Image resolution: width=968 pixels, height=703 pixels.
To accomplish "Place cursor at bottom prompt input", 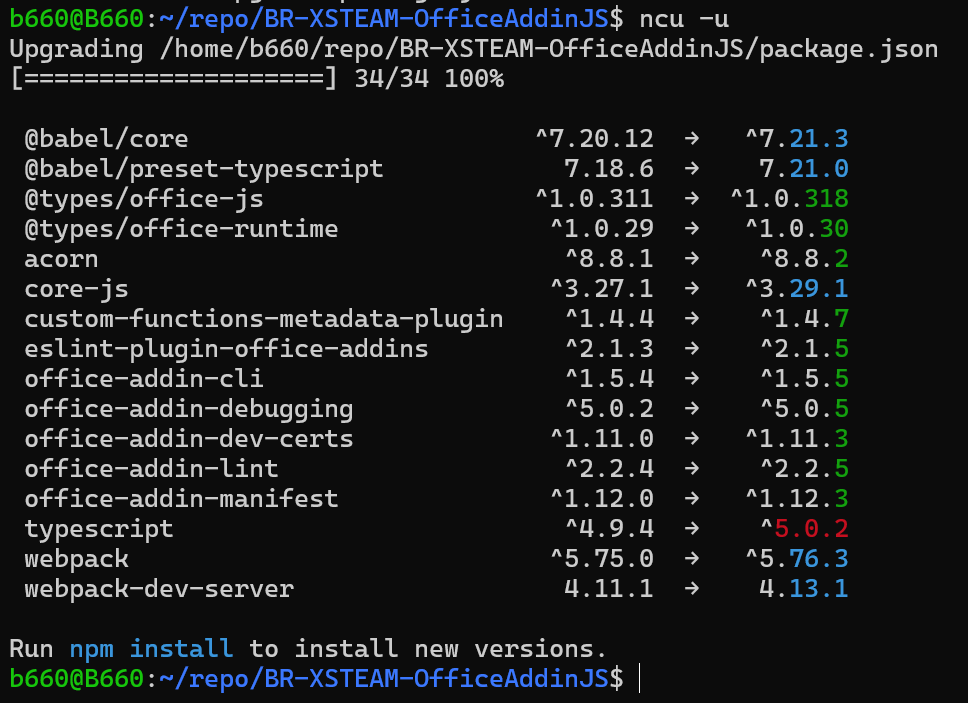I will [x=640, y=679].
